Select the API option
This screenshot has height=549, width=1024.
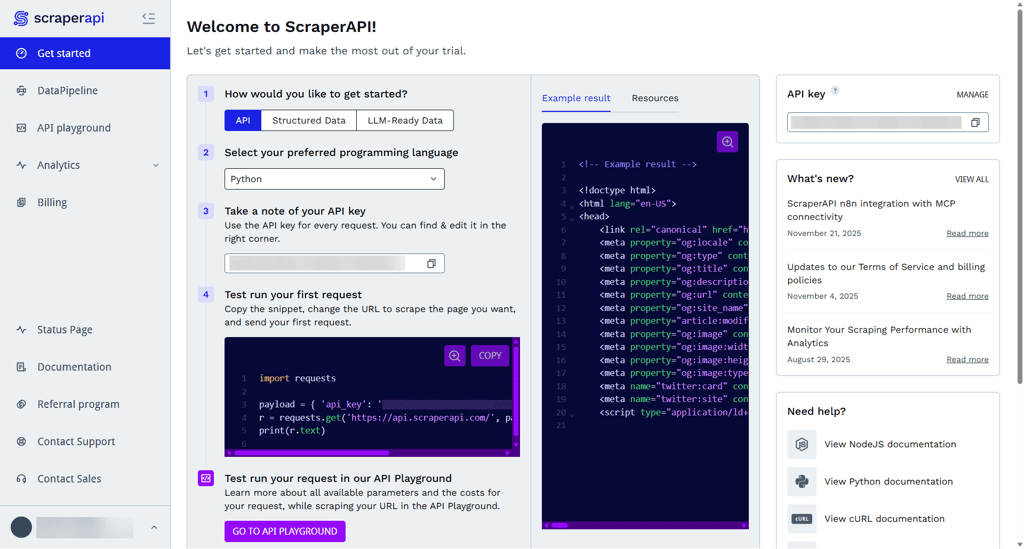(243, 120)
